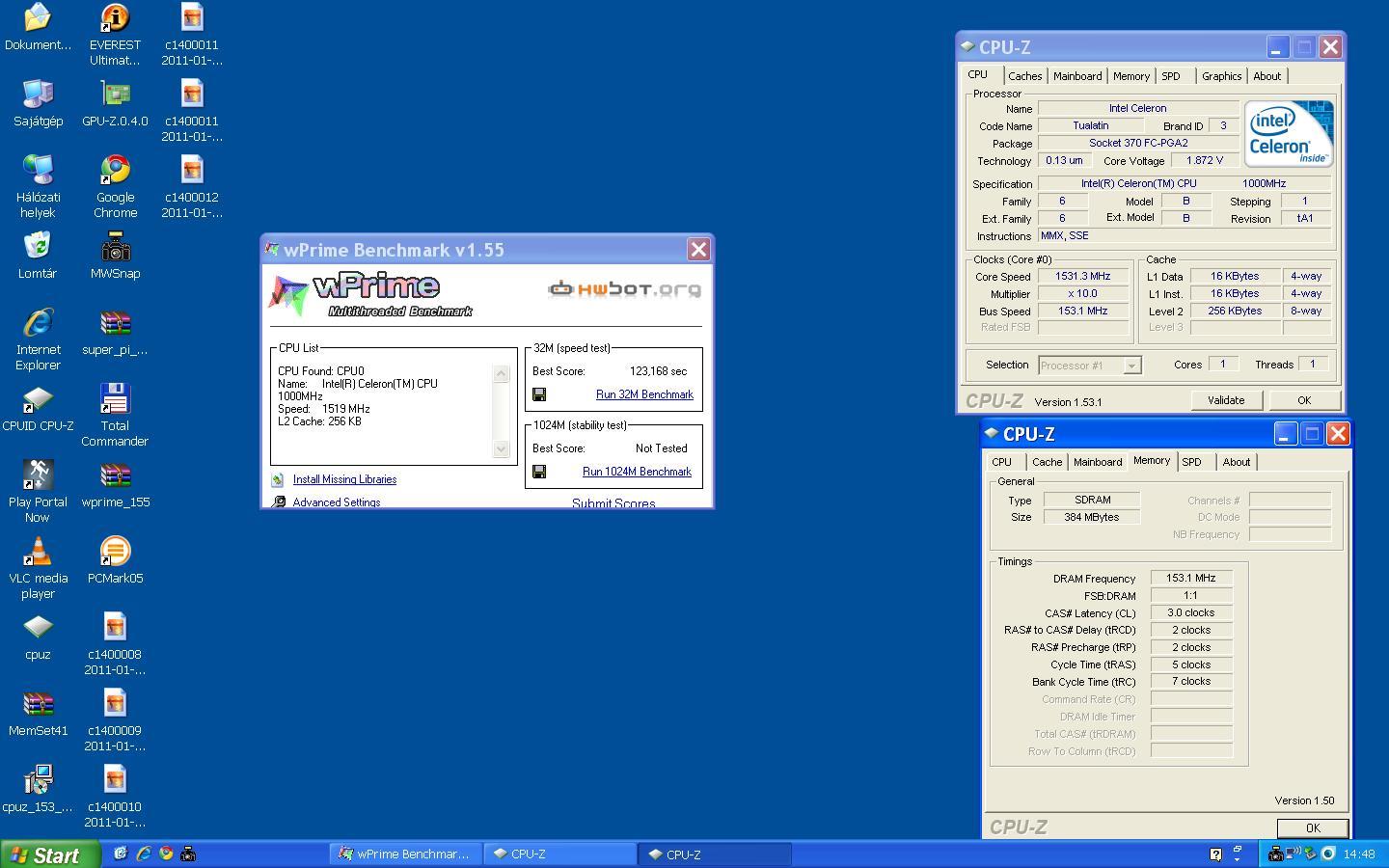Click Submit Scores in wPrime
The image size is (1389, 868).
point(613,503)
